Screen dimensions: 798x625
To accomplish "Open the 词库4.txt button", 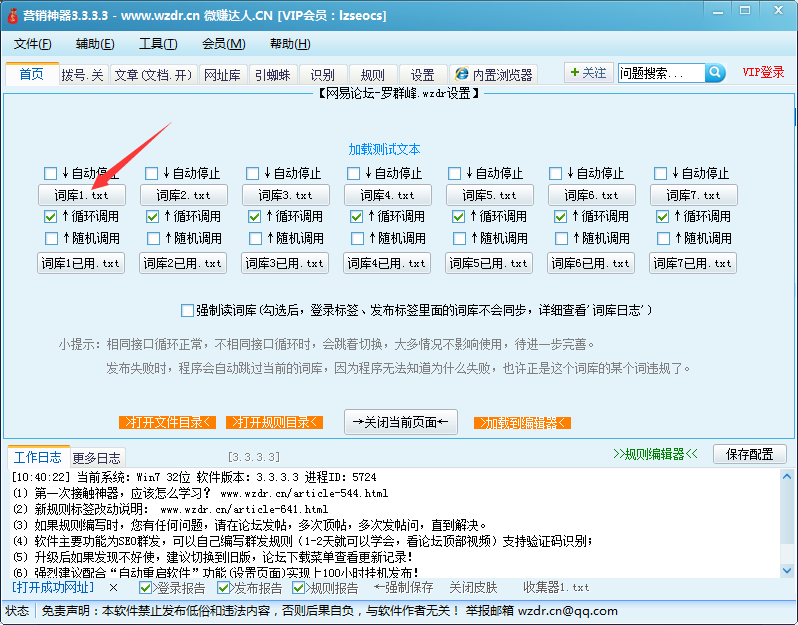I will coord(388,195).
